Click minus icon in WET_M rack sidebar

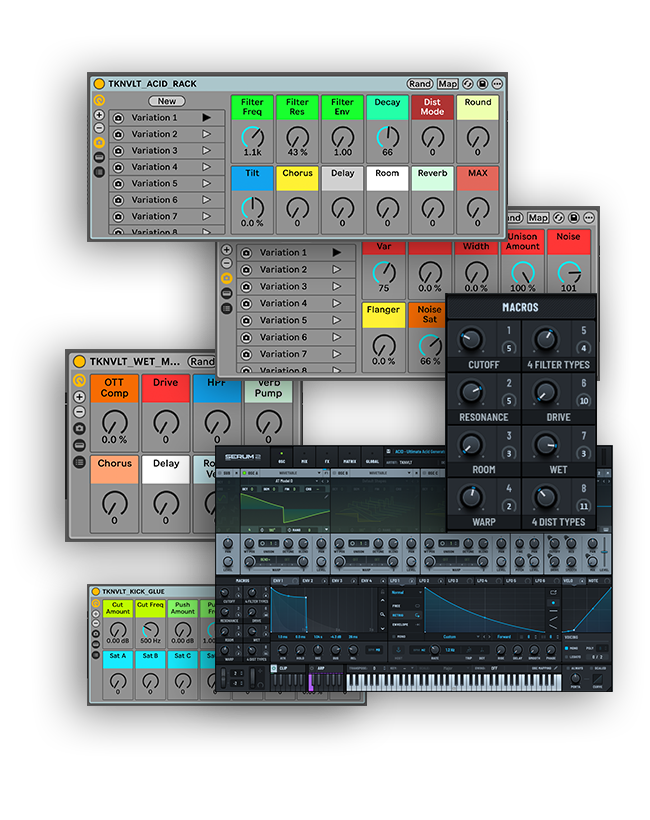coord(79,412)
